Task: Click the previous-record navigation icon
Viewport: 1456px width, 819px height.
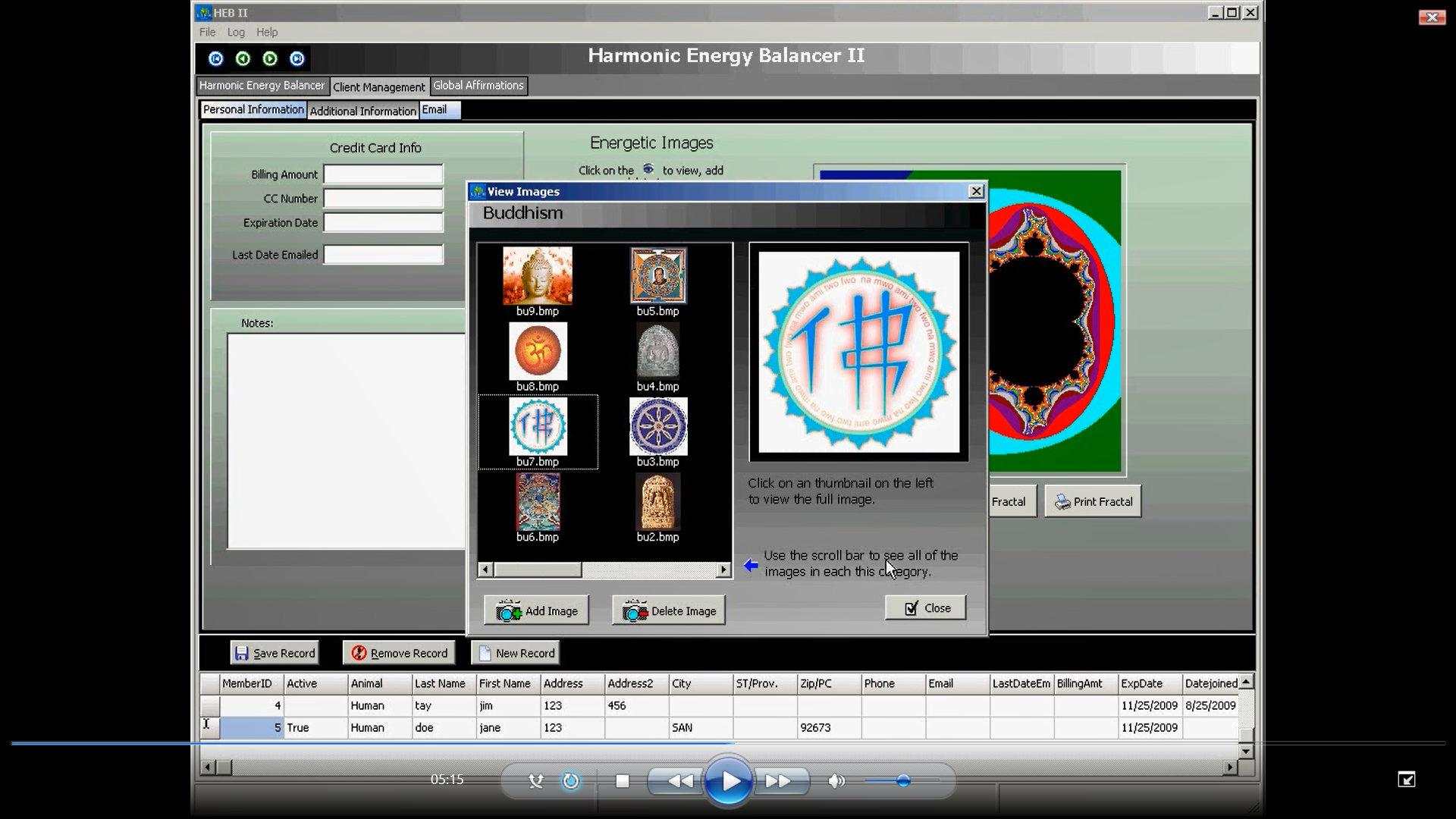Action: (243, 58)
